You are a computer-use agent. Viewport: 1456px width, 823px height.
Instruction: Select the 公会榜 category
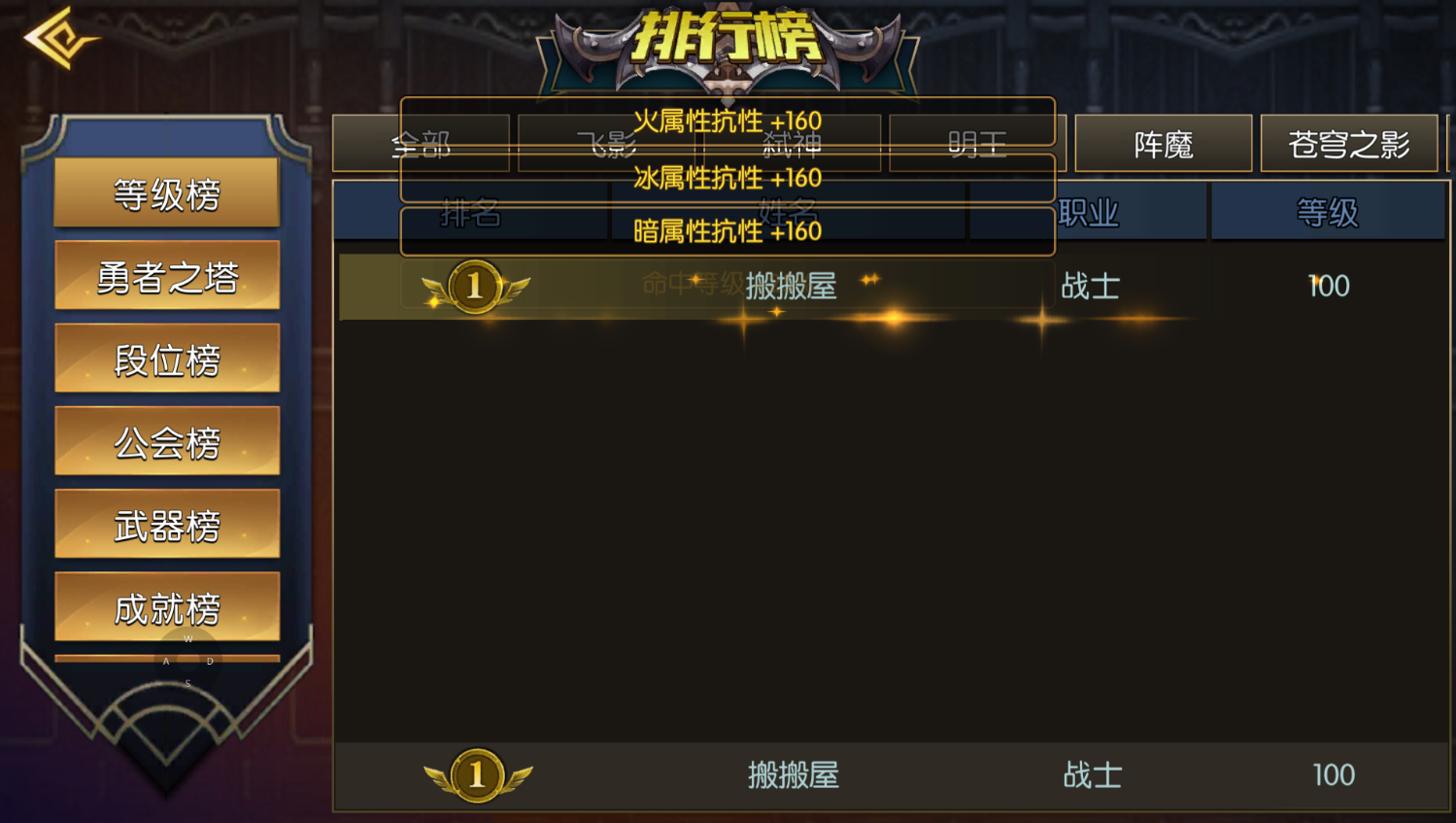167,441
